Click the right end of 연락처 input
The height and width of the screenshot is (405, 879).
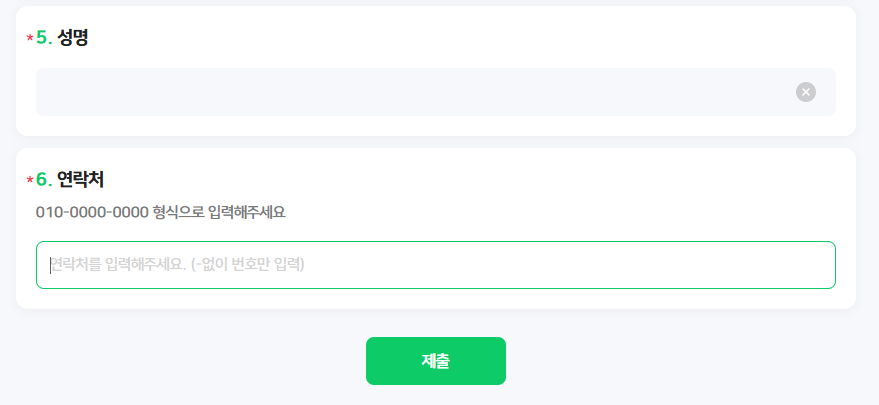[820, 265]
